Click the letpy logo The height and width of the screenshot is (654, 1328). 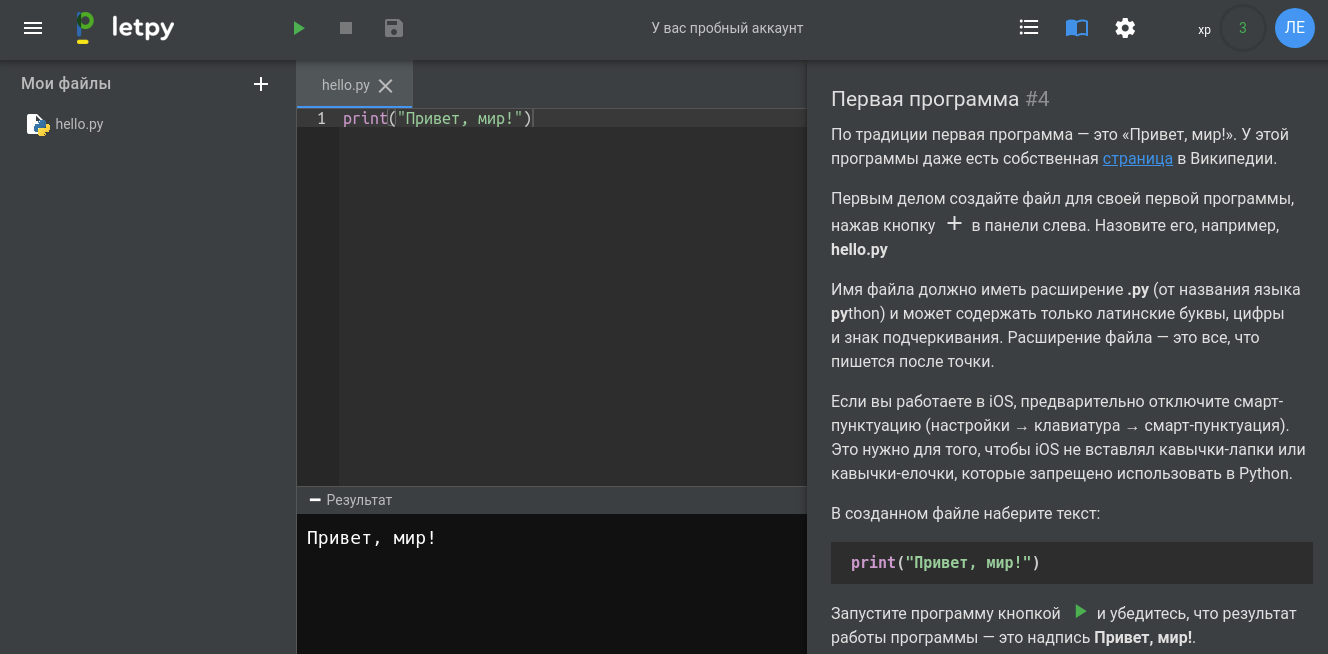tap(125, 28)
